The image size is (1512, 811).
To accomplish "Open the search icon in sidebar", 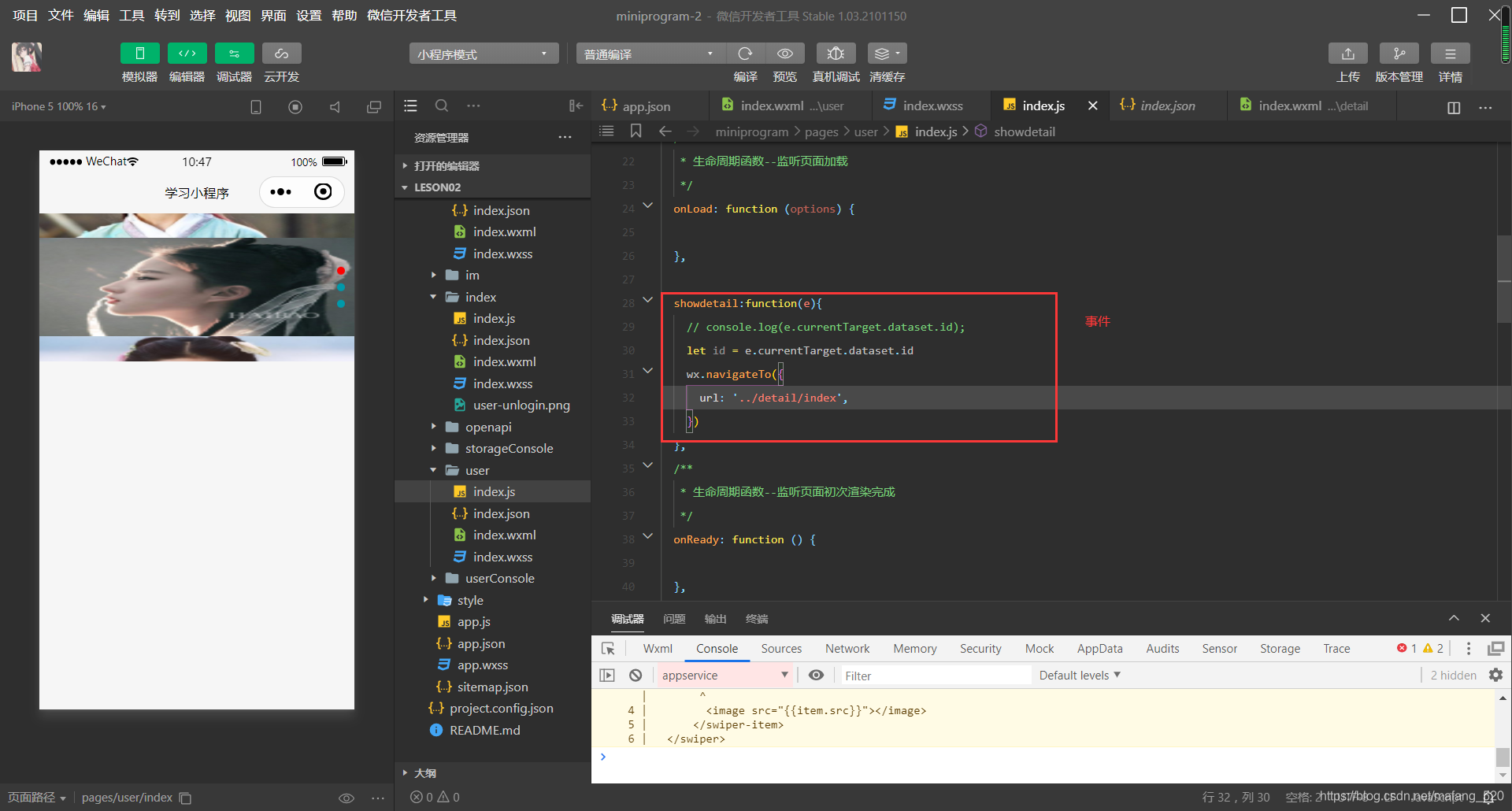I will tap(442, 106).
